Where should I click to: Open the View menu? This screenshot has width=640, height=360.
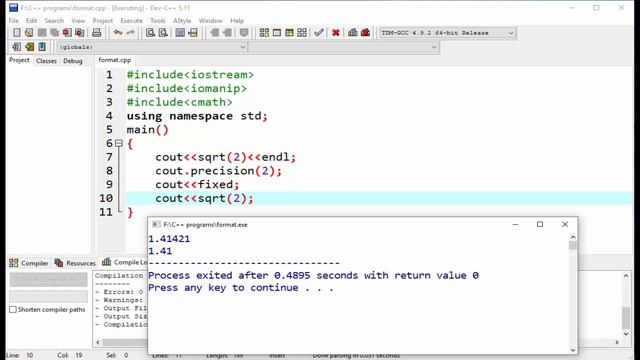tap(78, 20)
